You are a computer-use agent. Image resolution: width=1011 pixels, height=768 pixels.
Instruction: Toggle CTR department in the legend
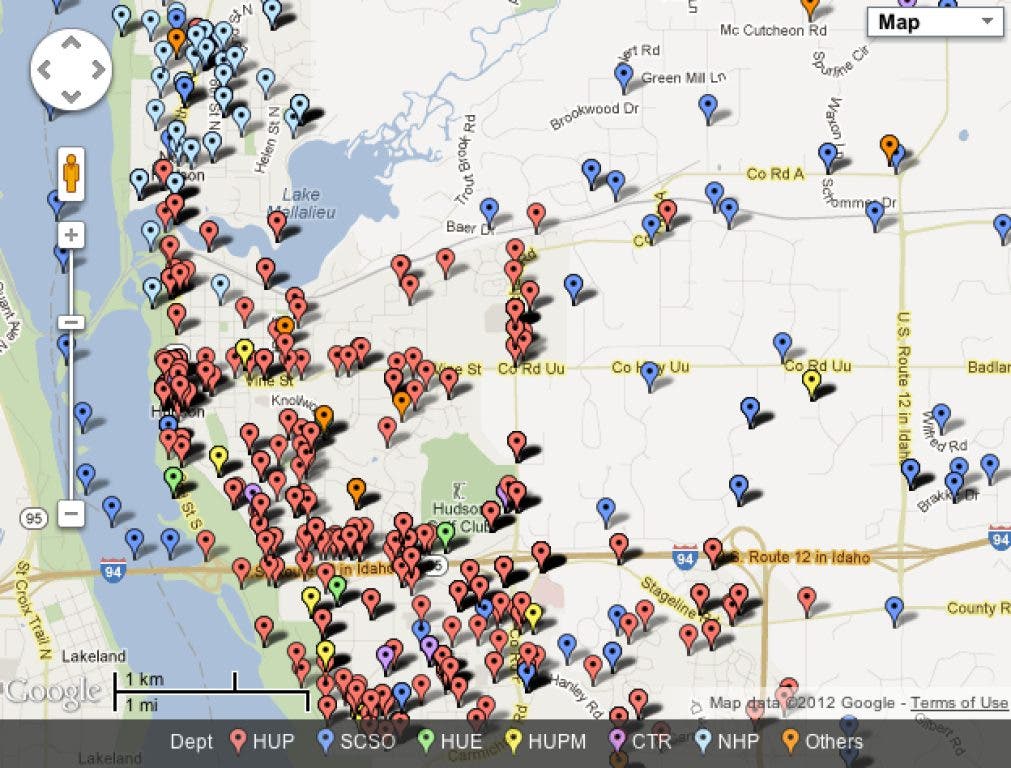640,742
